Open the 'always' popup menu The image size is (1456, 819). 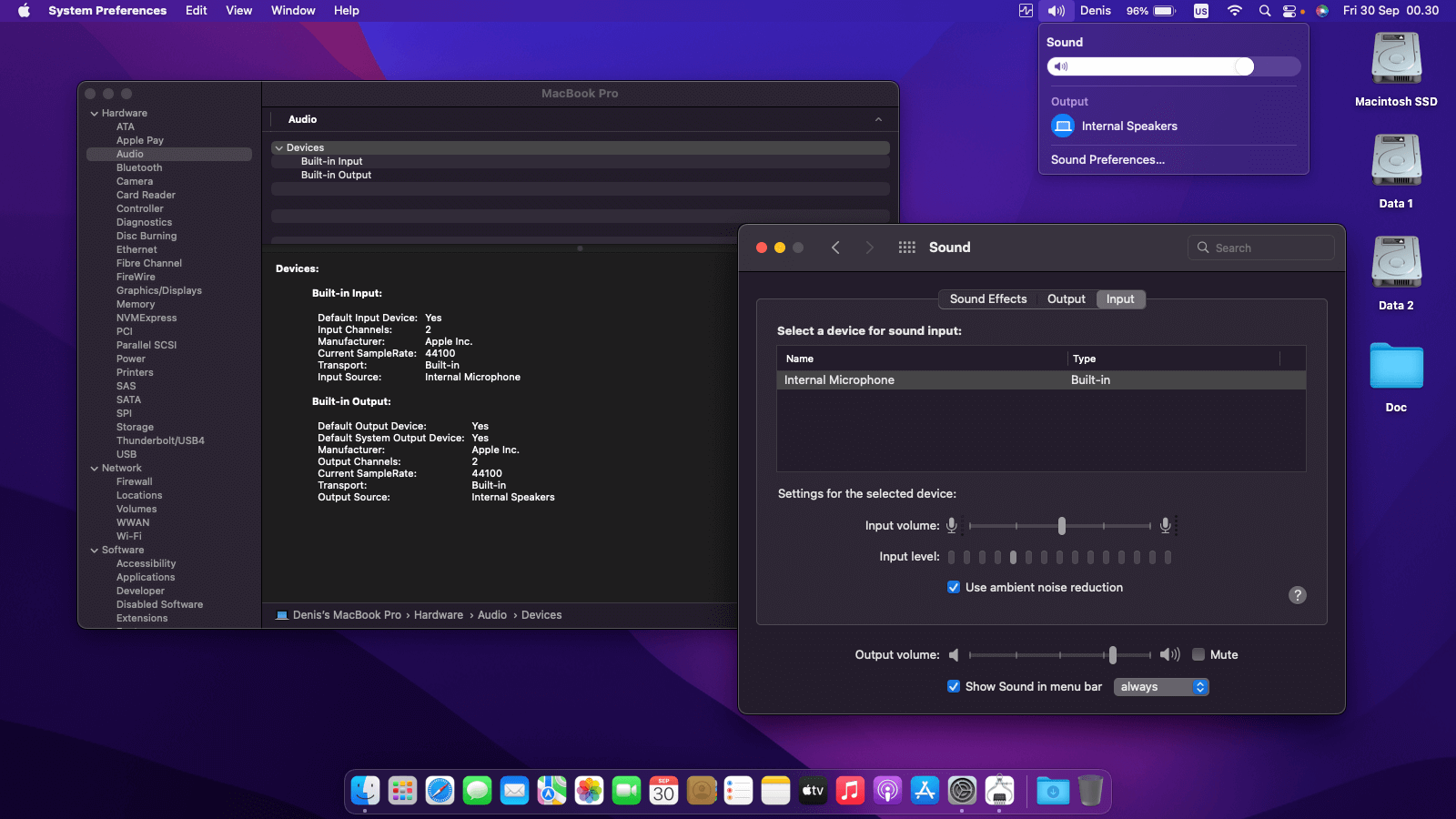pos(1161,687)
